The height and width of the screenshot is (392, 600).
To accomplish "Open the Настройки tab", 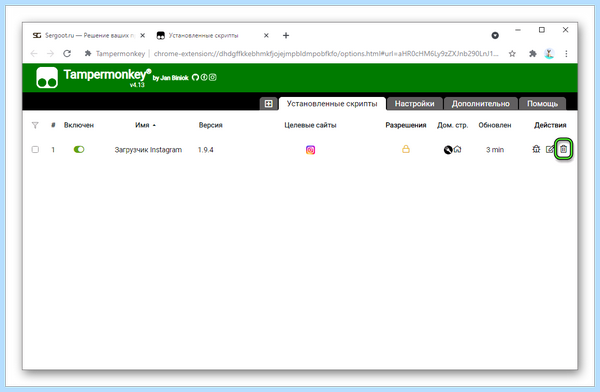I will tap(414, 104).
